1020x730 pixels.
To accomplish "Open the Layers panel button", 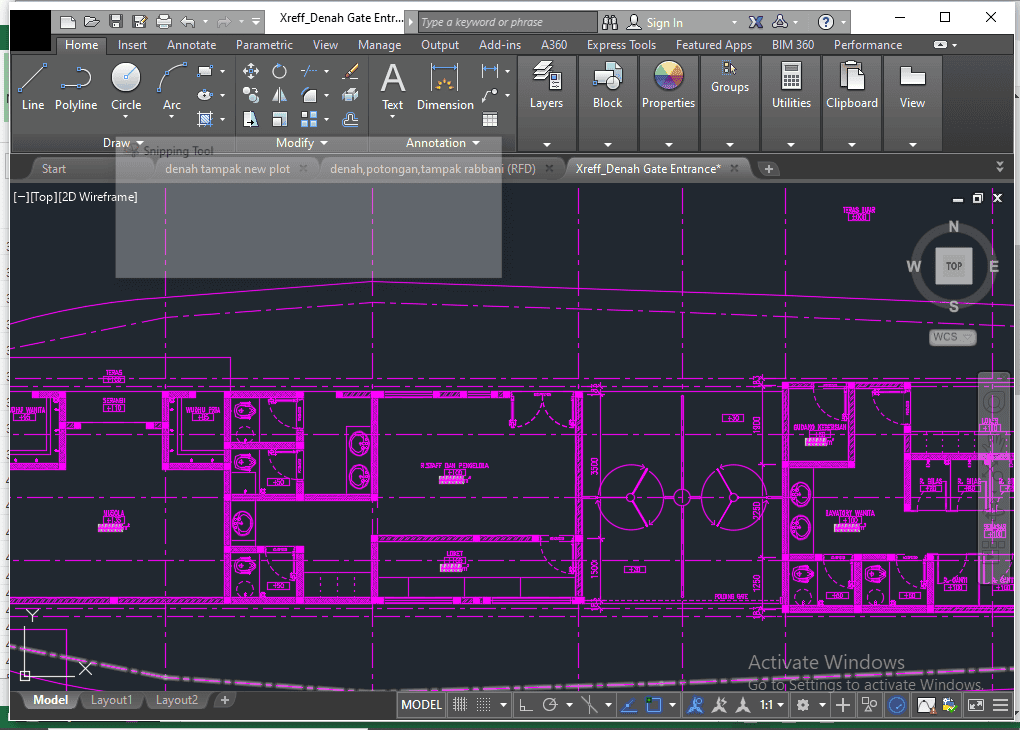I will pos(546,86).
